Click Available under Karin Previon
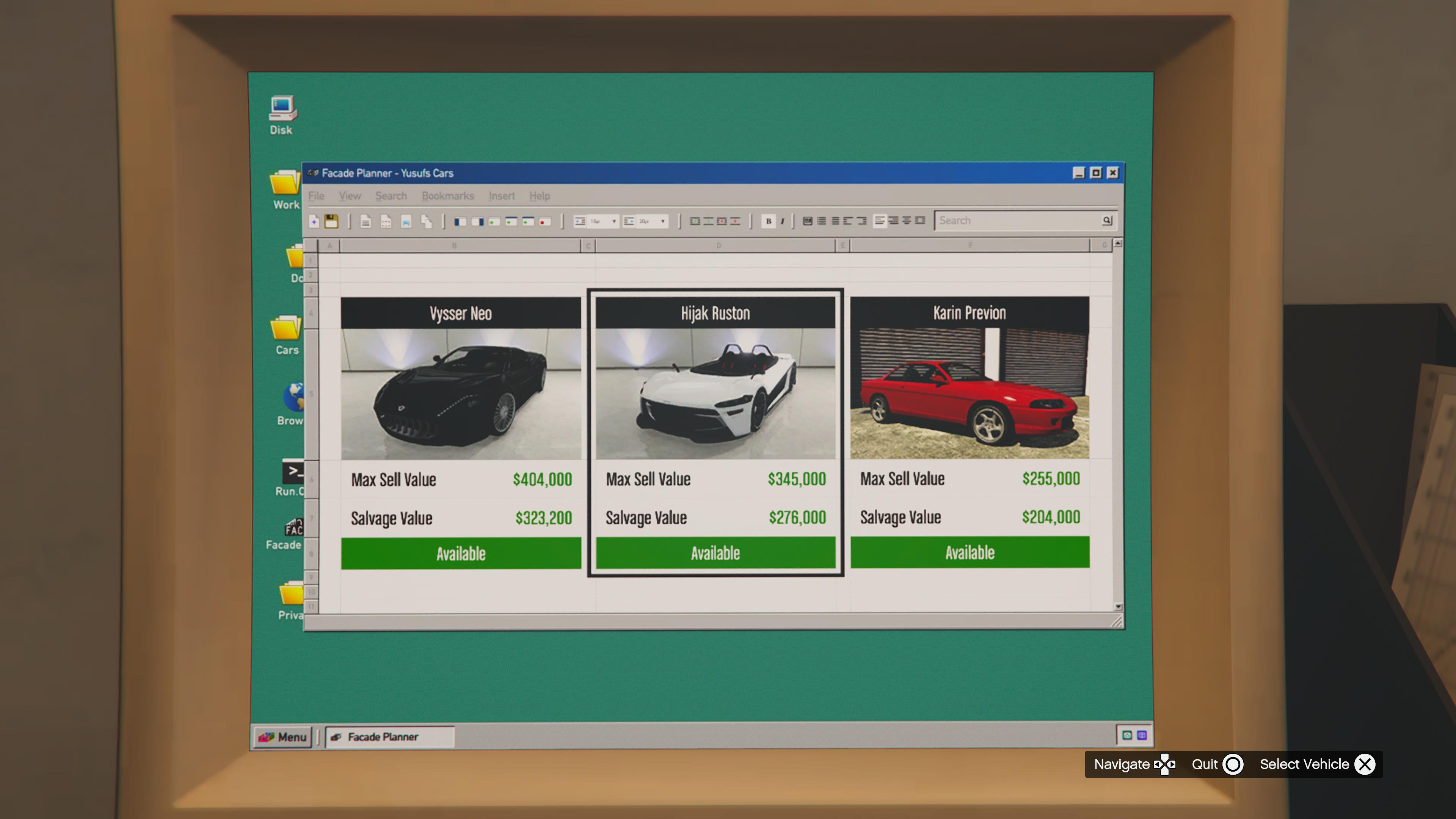This screenshot has height=819, width=1456. [970, 552]
